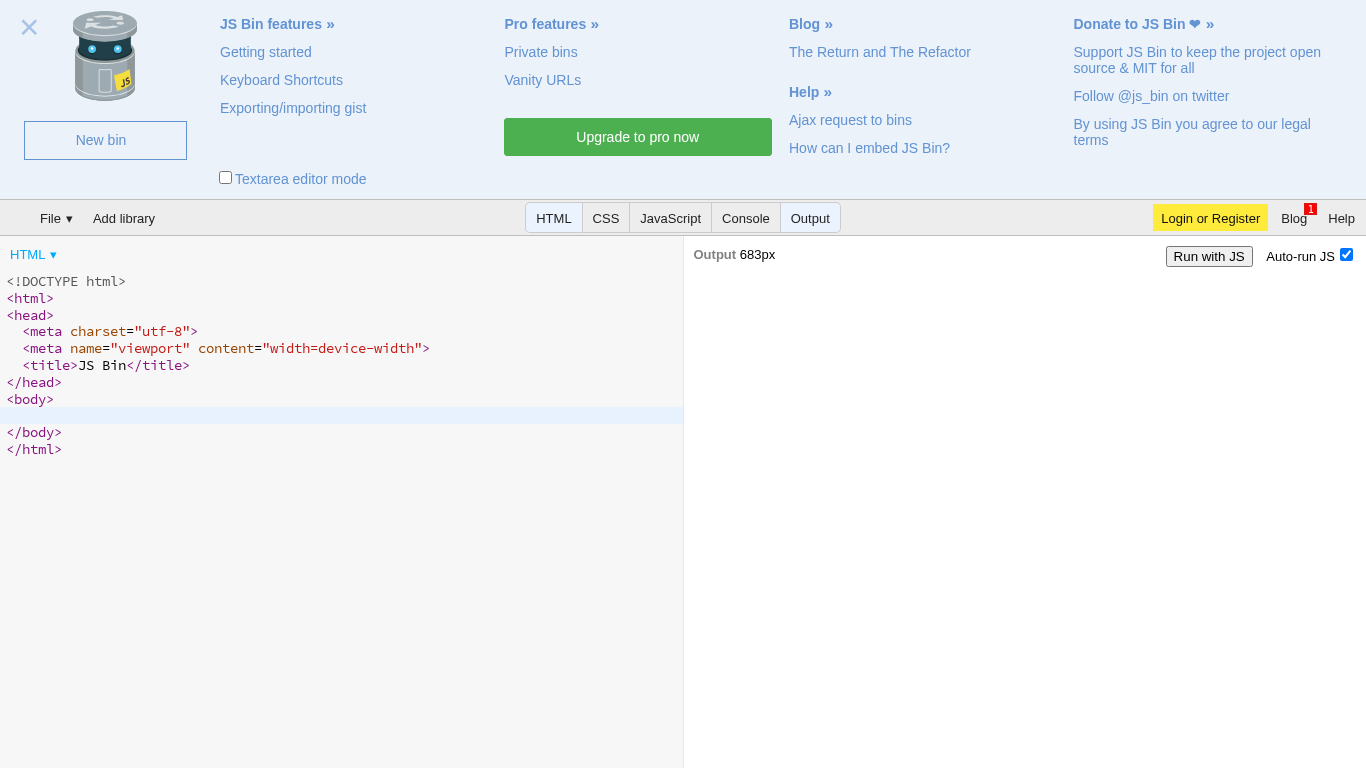
Task: Open Ajax request to bins link
Action: coord(850,120)
